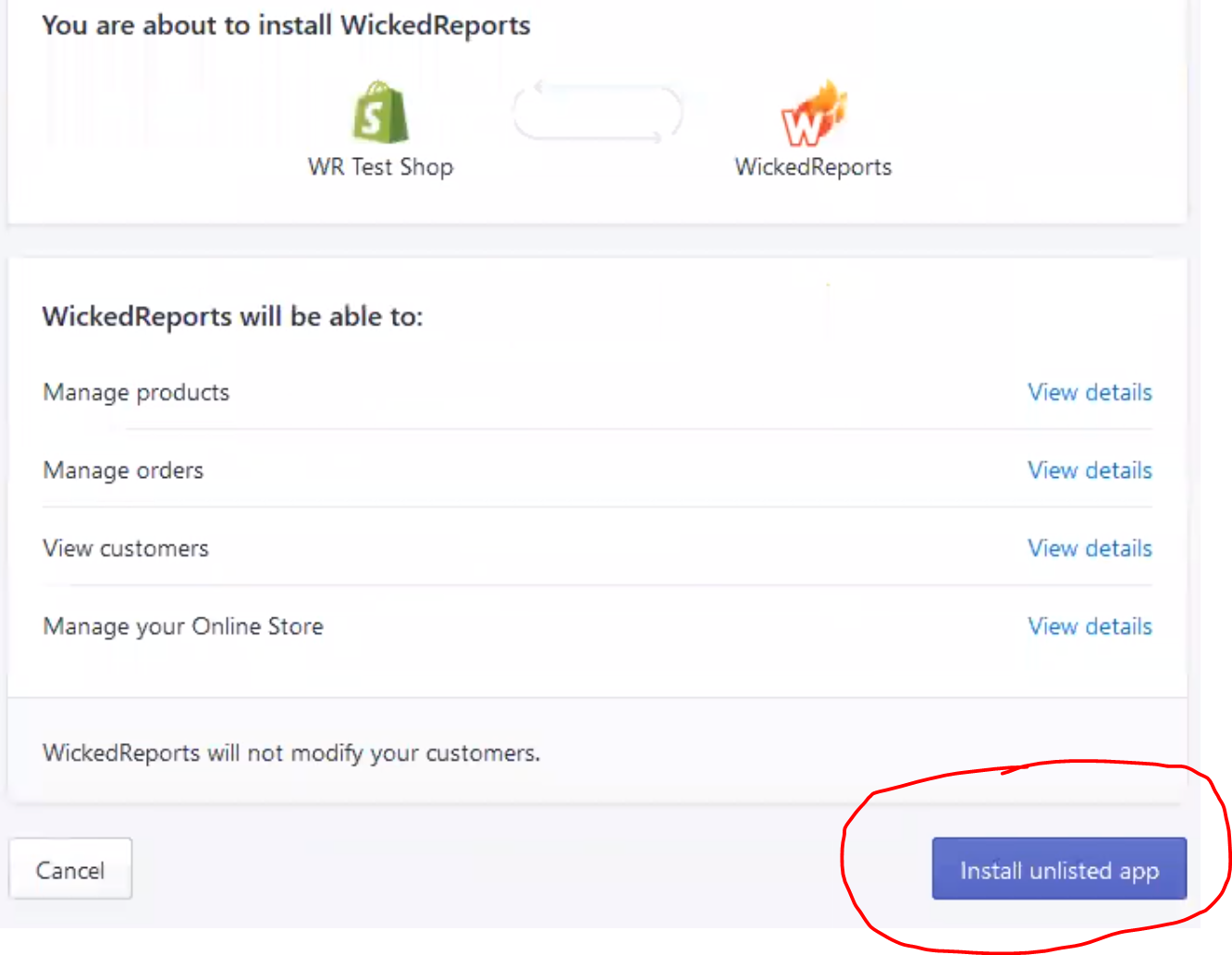This screenshot has width=1232, height=955.
Task: Click the left-pointing arrowhead of the sync graphic
Action: click(538, 87)
